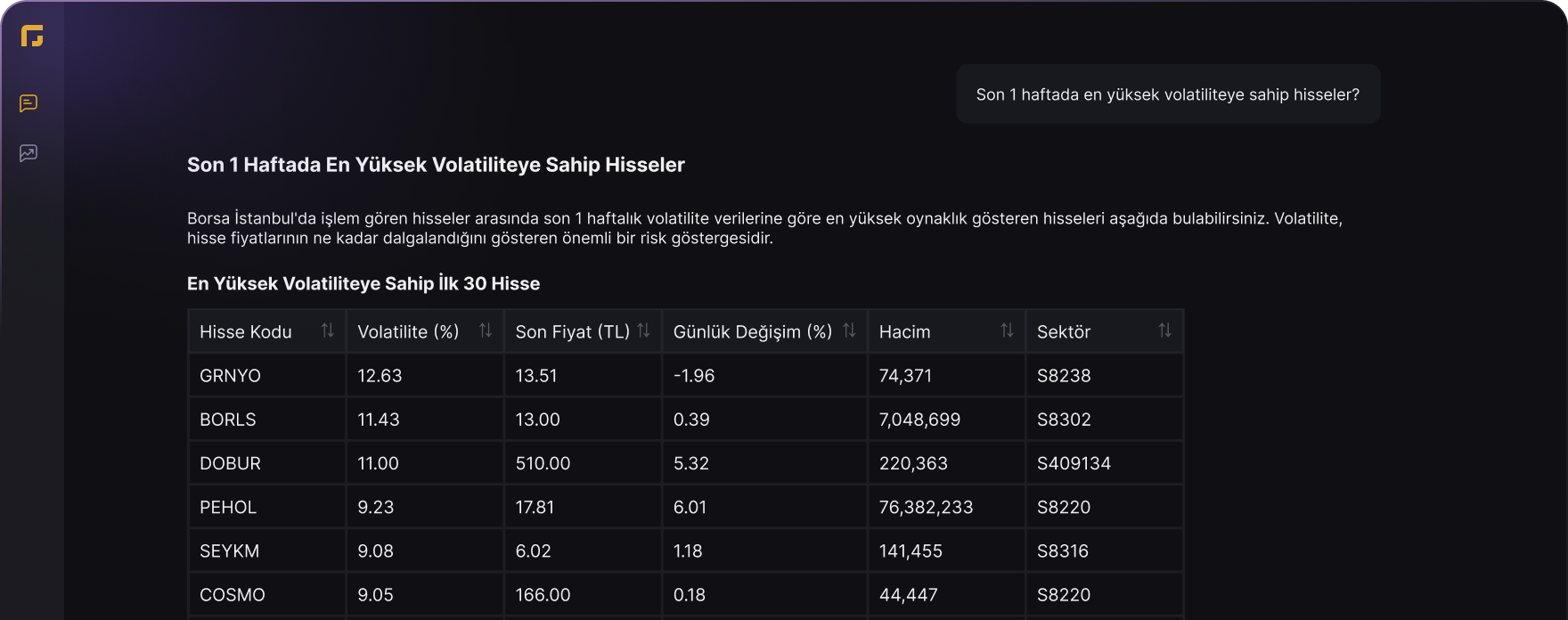Open the chat messages sidebar icon
The image size is (1568, 620).
29,103
